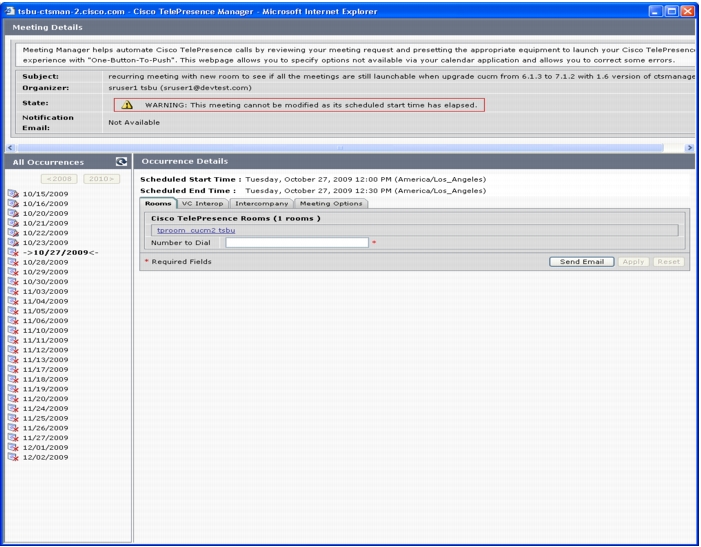701x547 pixels.
Task: Click the error icon beside 10/27/2009
Action: pyautogui.click(x=13, y=252)
